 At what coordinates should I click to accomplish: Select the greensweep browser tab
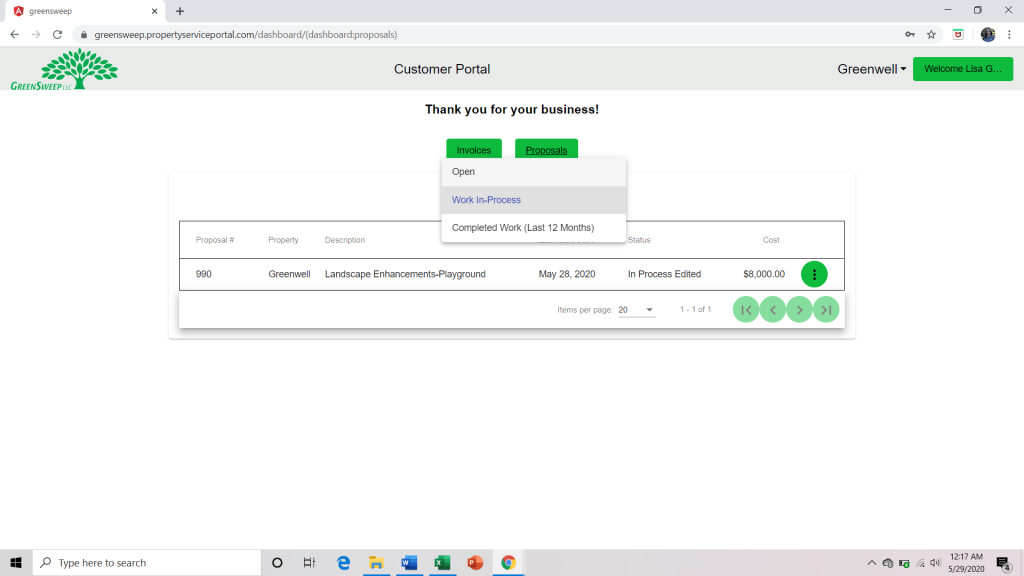coord(83,11)
